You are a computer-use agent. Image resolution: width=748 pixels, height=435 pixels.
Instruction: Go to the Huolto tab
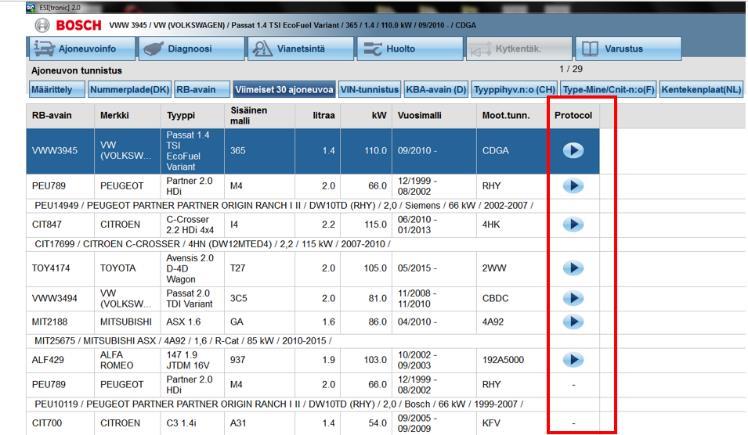pos(410,49)
